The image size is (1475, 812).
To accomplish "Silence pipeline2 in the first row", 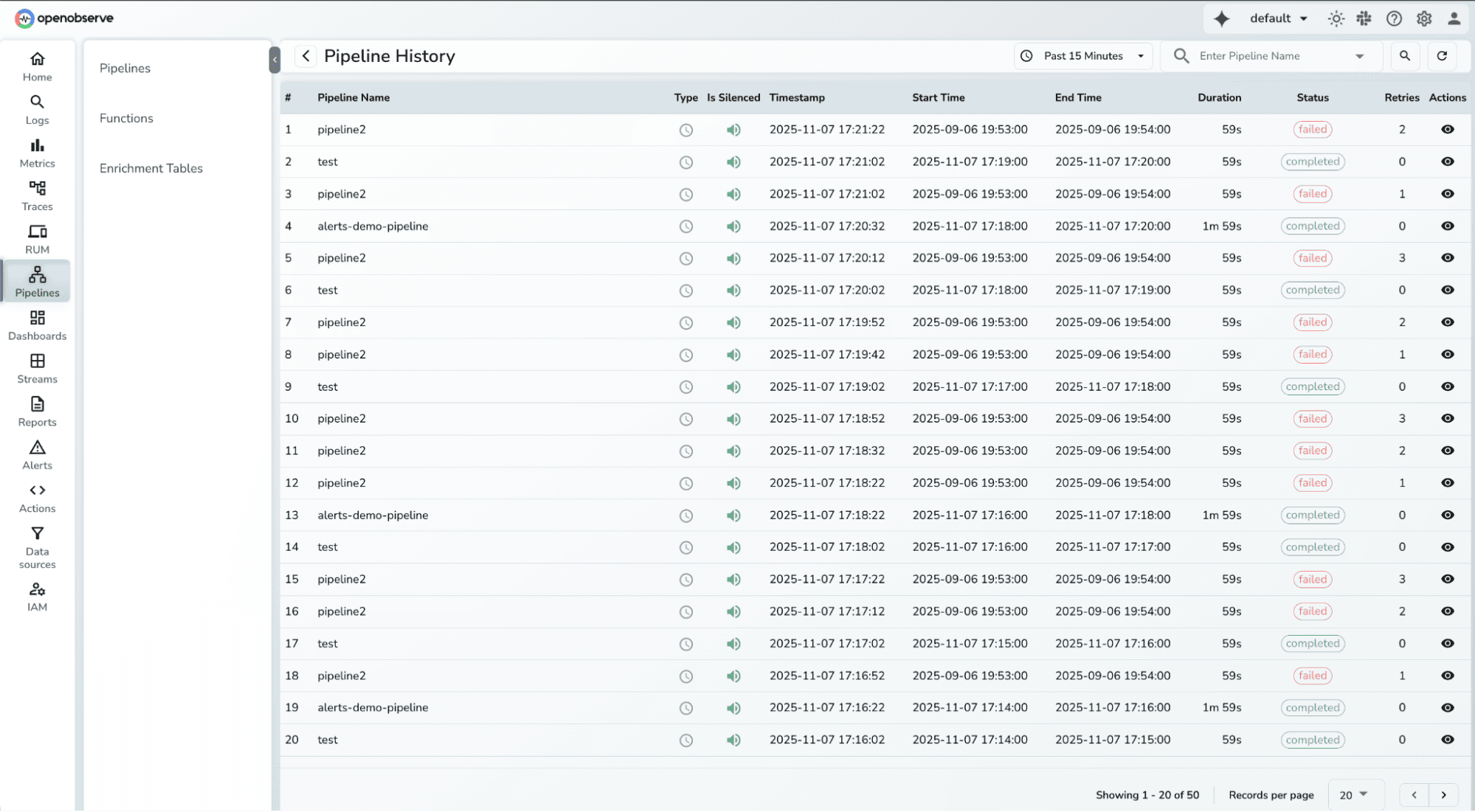I will click(733, 129).
